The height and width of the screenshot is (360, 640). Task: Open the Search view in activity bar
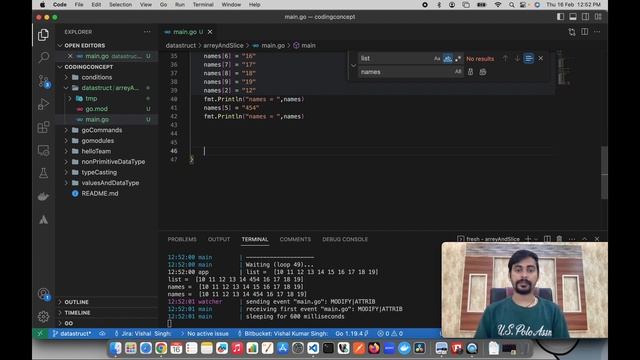pyautogui.click(x=43, y=57)
